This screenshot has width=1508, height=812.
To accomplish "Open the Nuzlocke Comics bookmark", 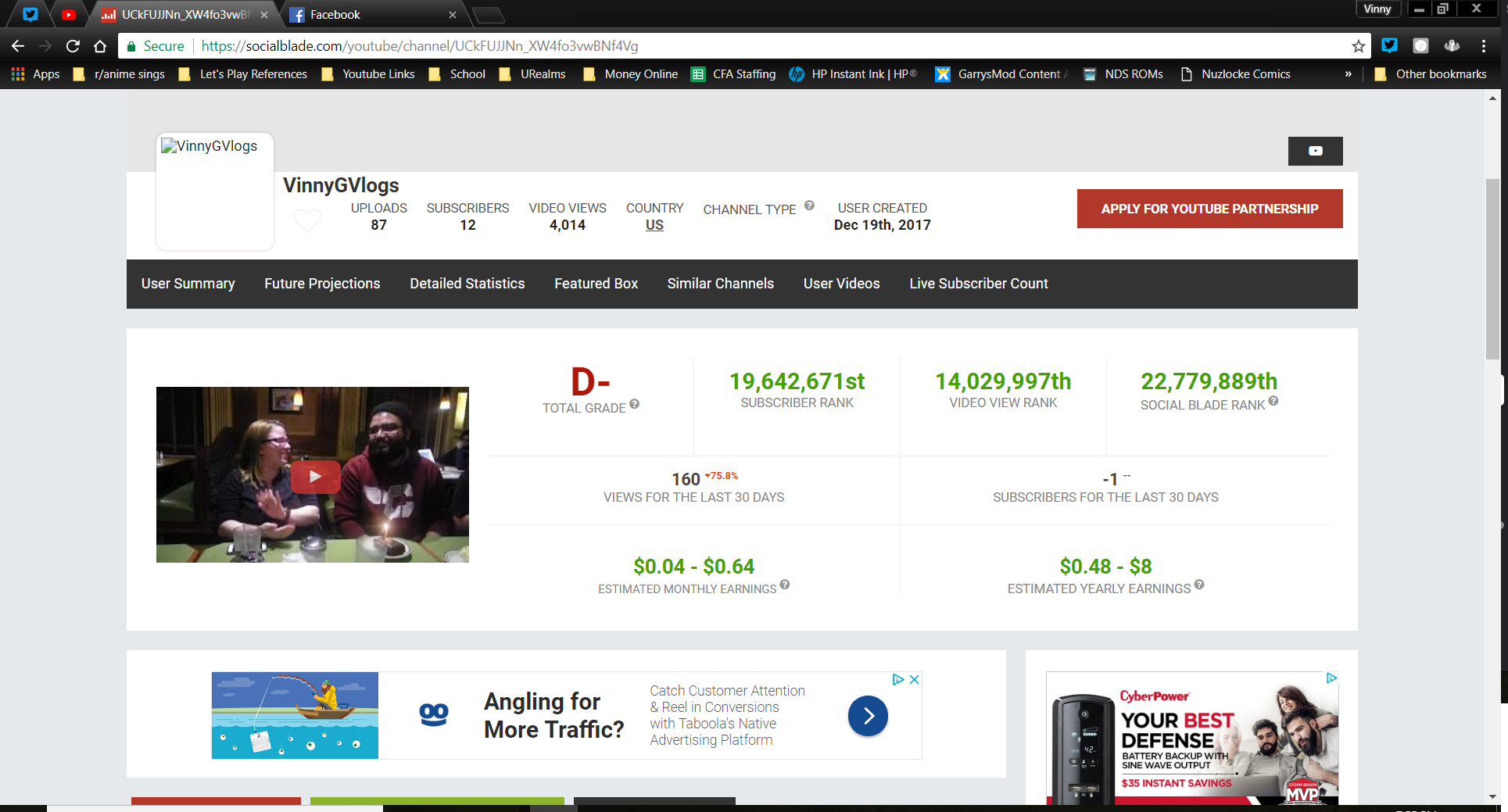I will pyautogui.click(x=1235, y=74).
